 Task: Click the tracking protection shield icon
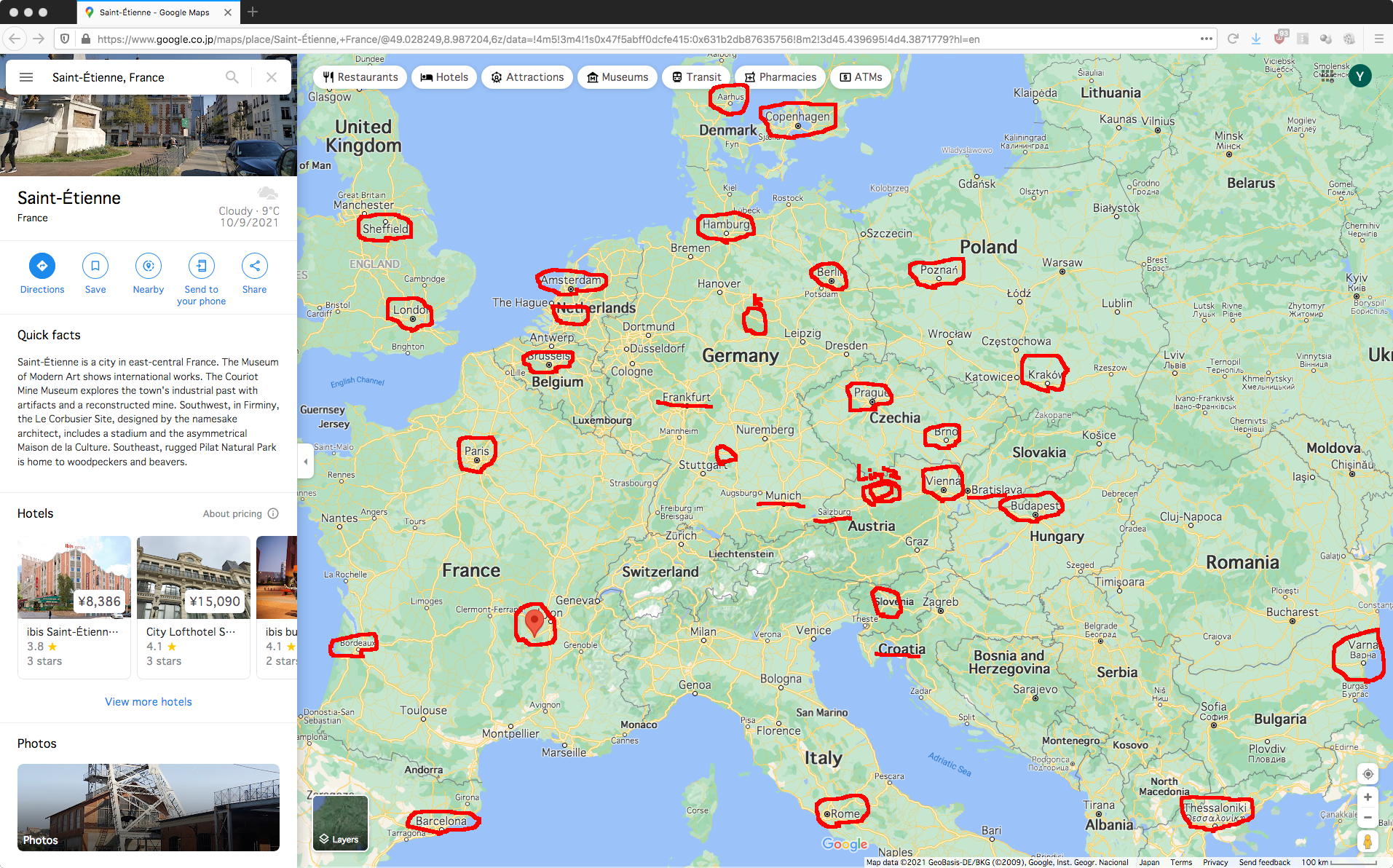(x=65, y=39)
